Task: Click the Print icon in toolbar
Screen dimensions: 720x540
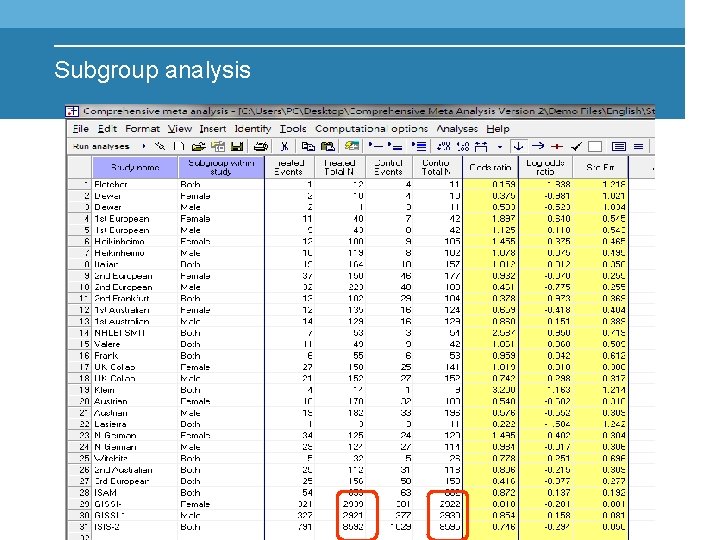Action: (x=261, y=146)
